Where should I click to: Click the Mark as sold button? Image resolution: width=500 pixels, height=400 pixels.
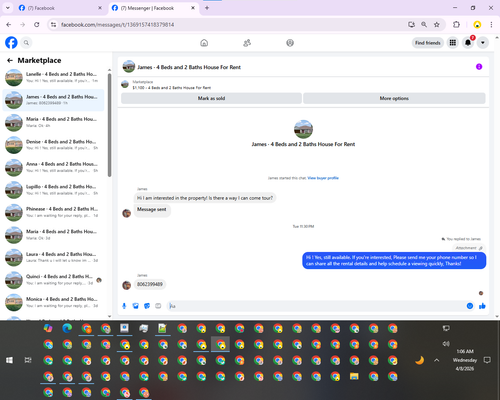211,98
